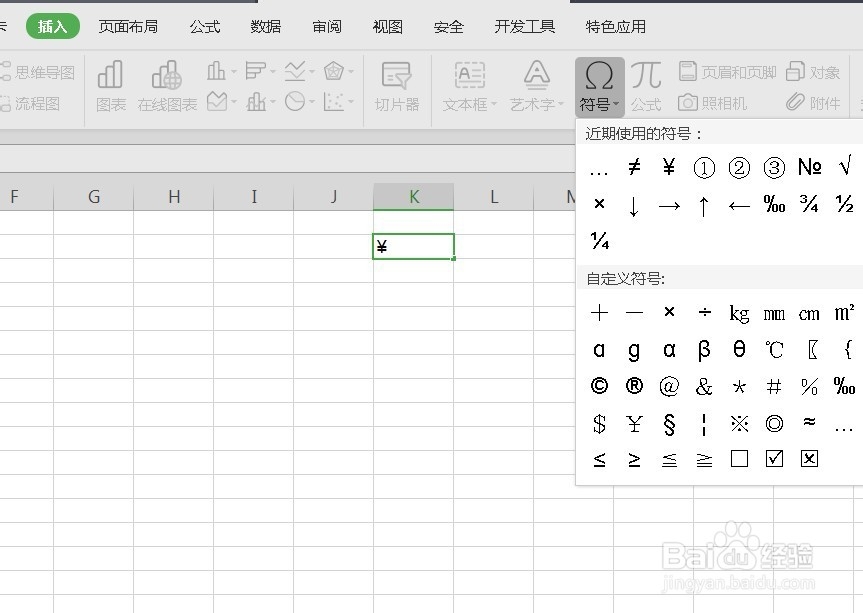Screen dimensions: 863x613
Task: Switch to the 数据 tab
Action: tap(265, 26)
